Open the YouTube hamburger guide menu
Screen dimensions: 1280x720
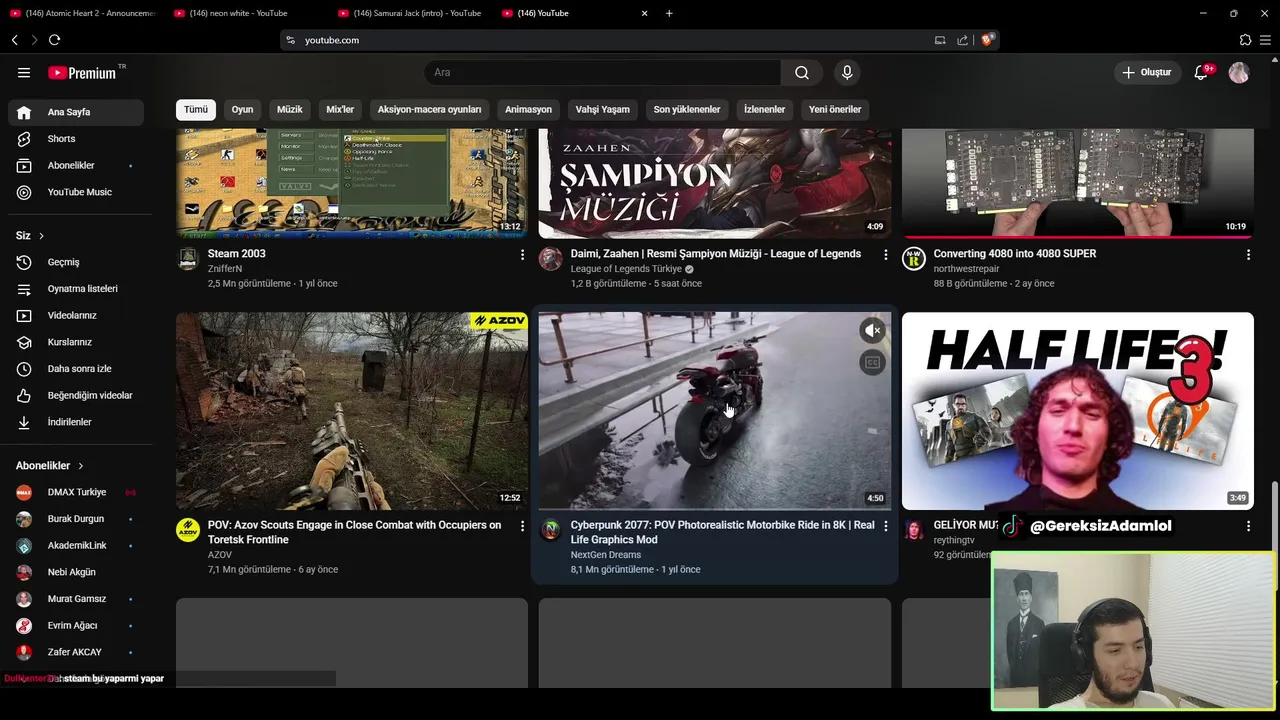24,73
